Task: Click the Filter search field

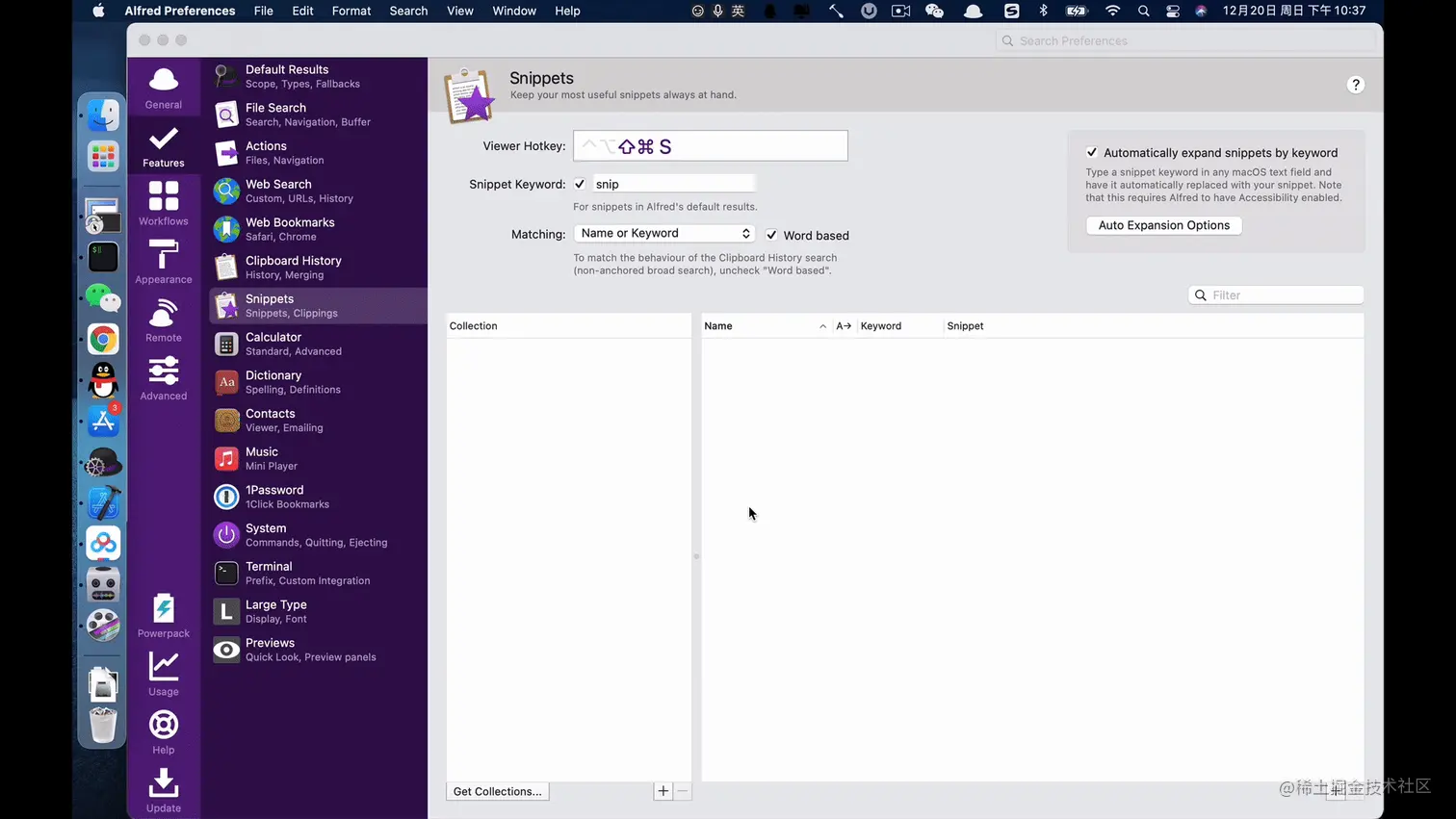Action: 1276,295
